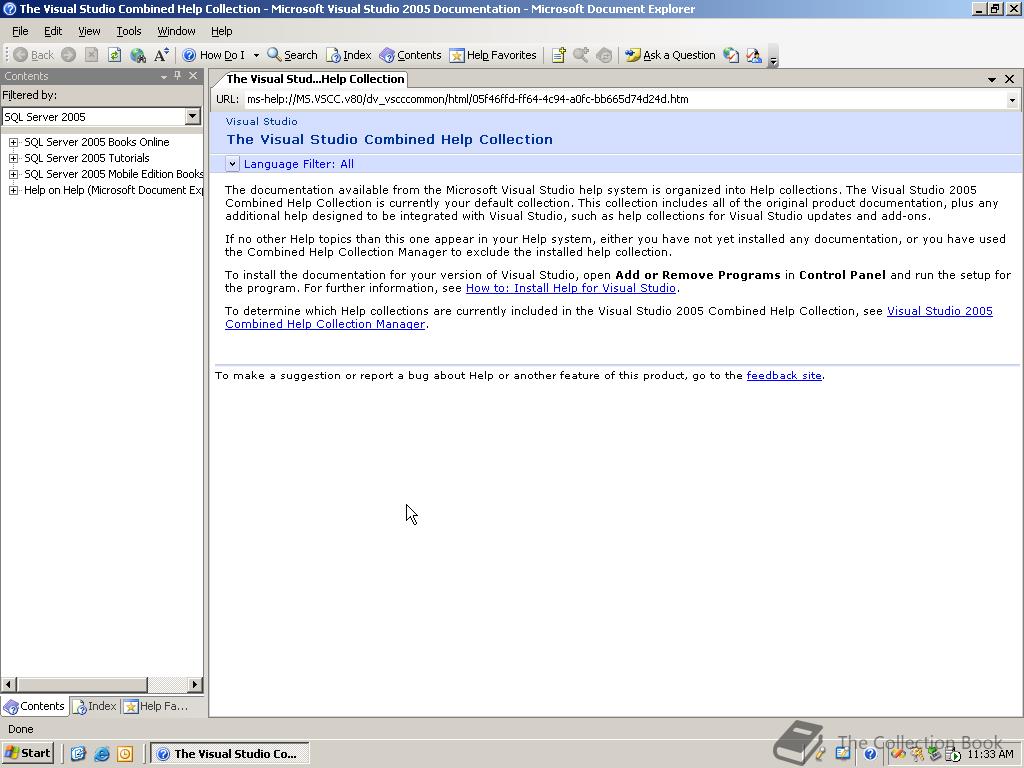The width and height of the screenshot is (1024, 768).
Task: Click the Check Question Status icon
Action: click(731, 56)
